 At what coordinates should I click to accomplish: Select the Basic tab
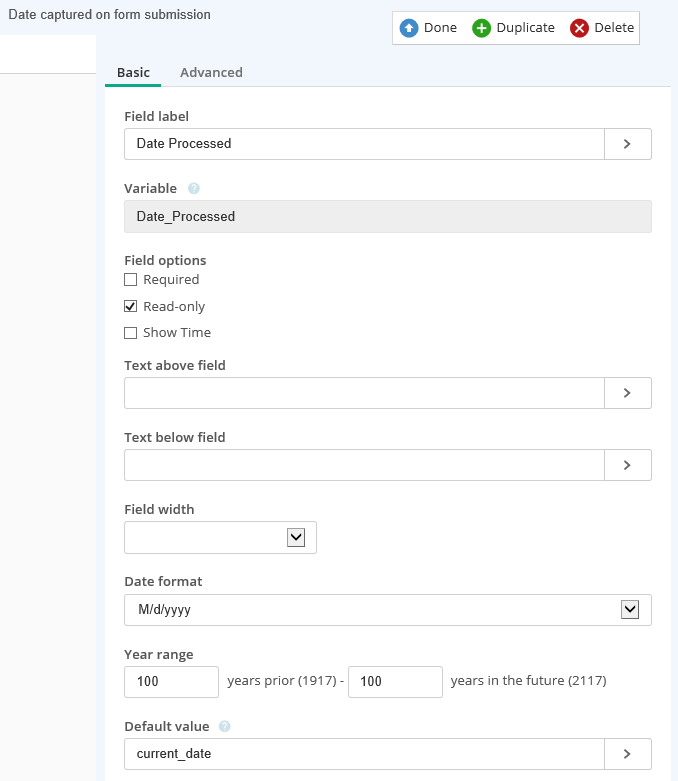133,72
